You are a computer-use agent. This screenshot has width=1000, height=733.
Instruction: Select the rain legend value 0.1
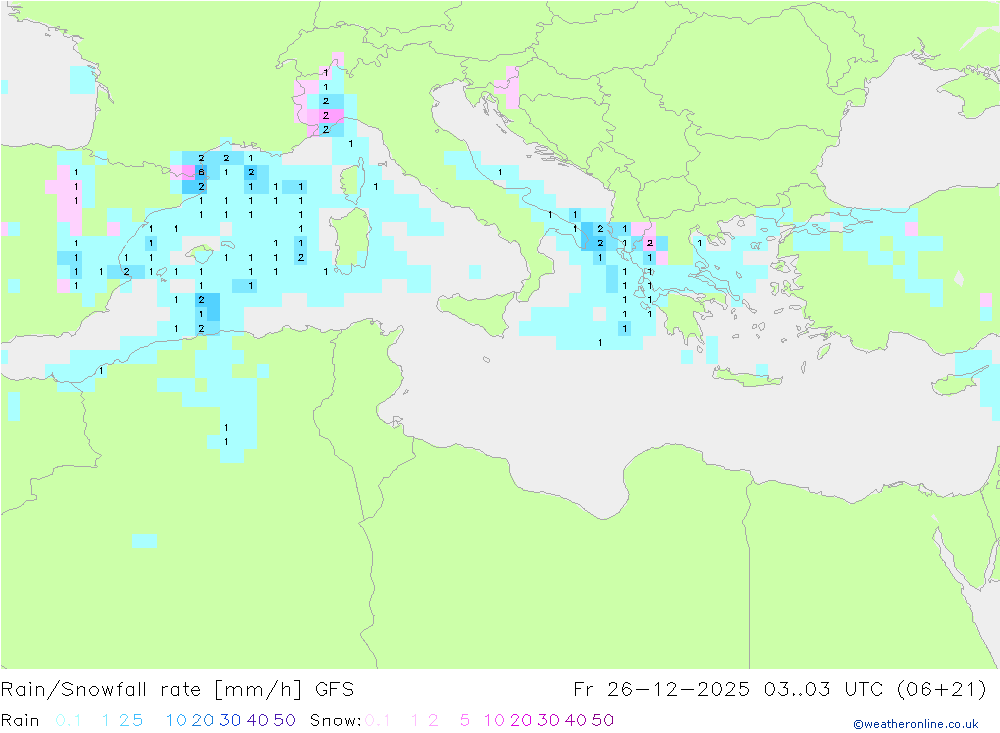(68, 720)
